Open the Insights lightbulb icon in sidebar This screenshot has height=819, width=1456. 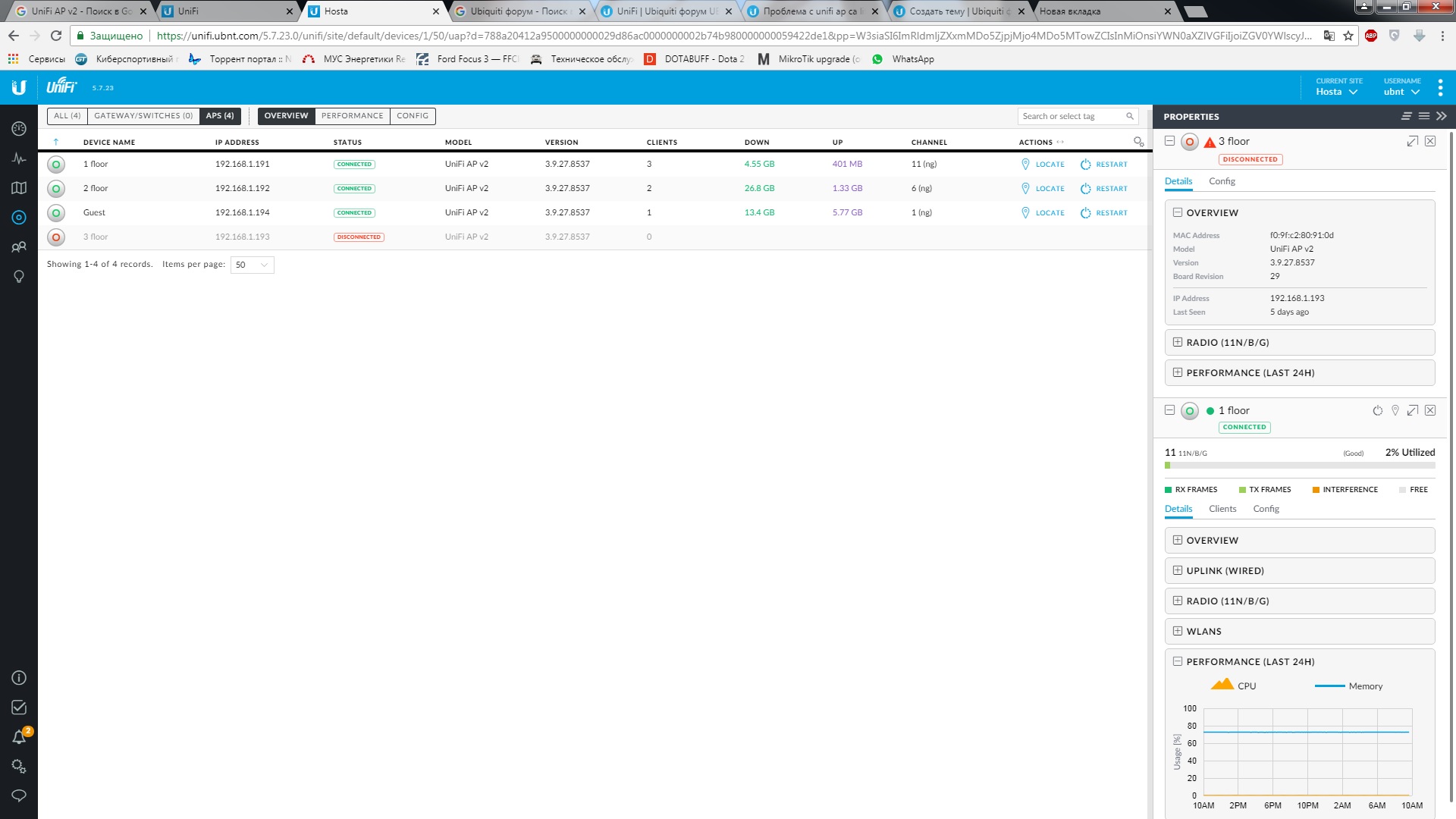[x=19, y=277]
